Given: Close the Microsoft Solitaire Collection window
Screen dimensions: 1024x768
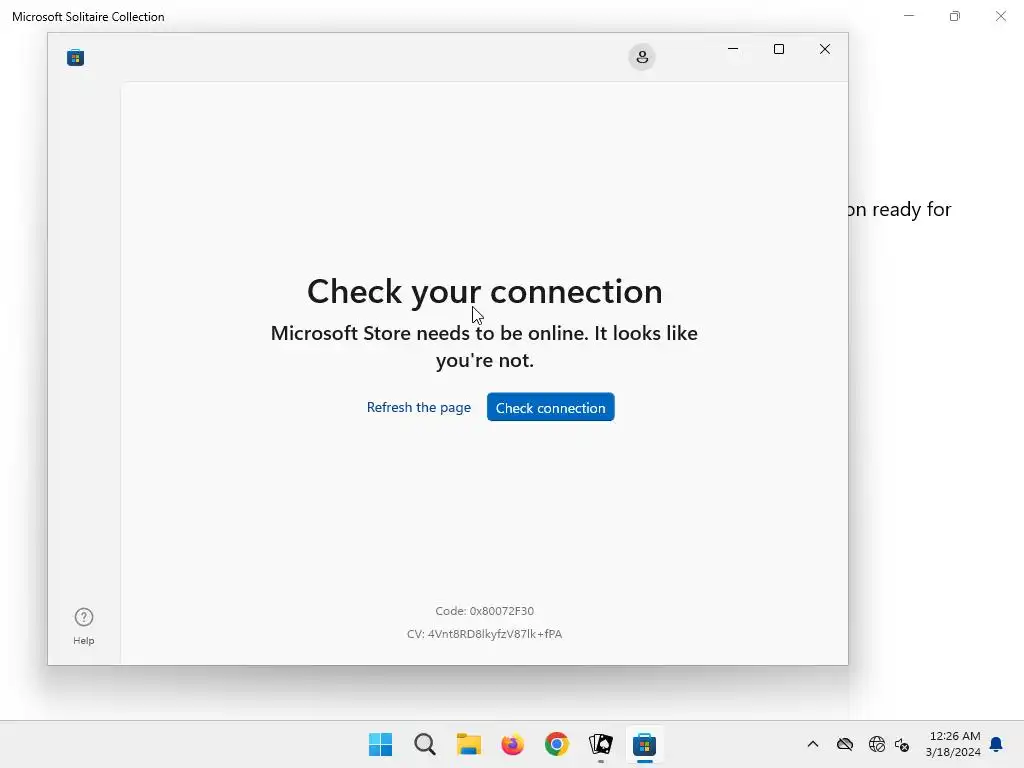Looking at the screenshot, I should 1000,16.
